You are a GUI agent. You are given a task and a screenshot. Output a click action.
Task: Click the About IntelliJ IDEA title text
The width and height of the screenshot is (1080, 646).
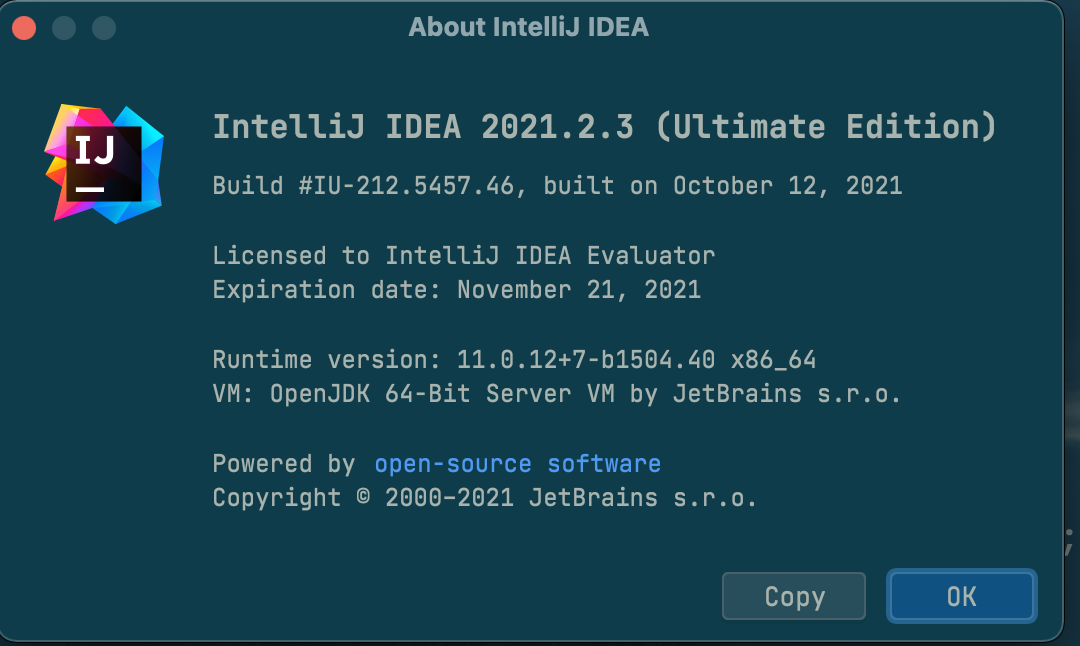click(528, 27)
